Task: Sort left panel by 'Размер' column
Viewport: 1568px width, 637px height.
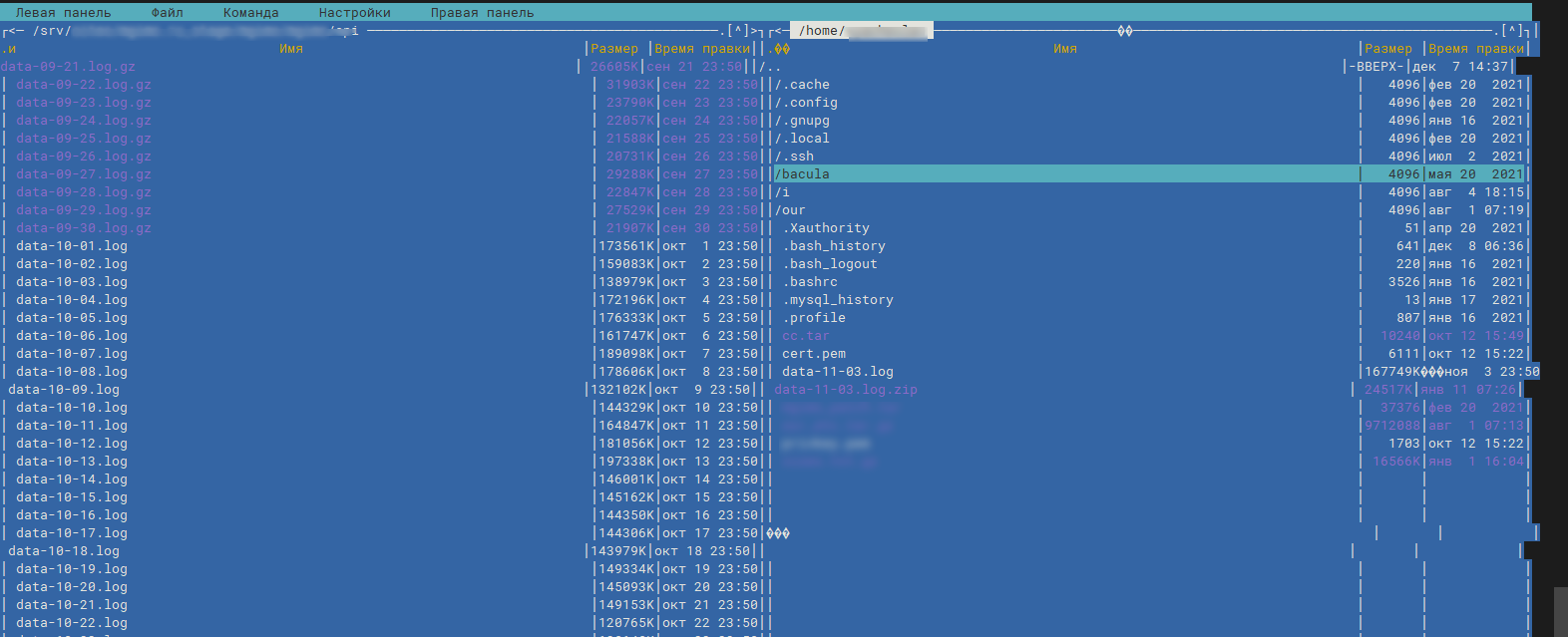Action: click(x=613, y=49)
